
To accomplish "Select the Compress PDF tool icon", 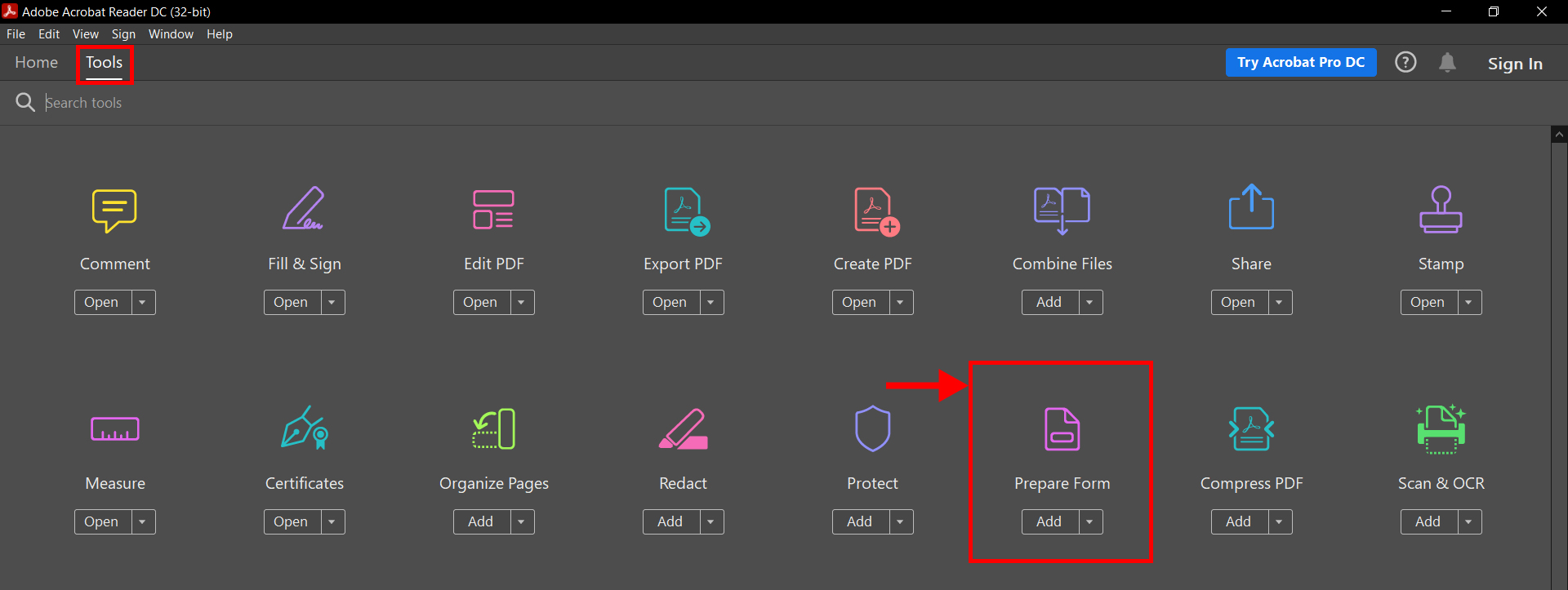I will pyautogui.click(x=1251, y=429).
